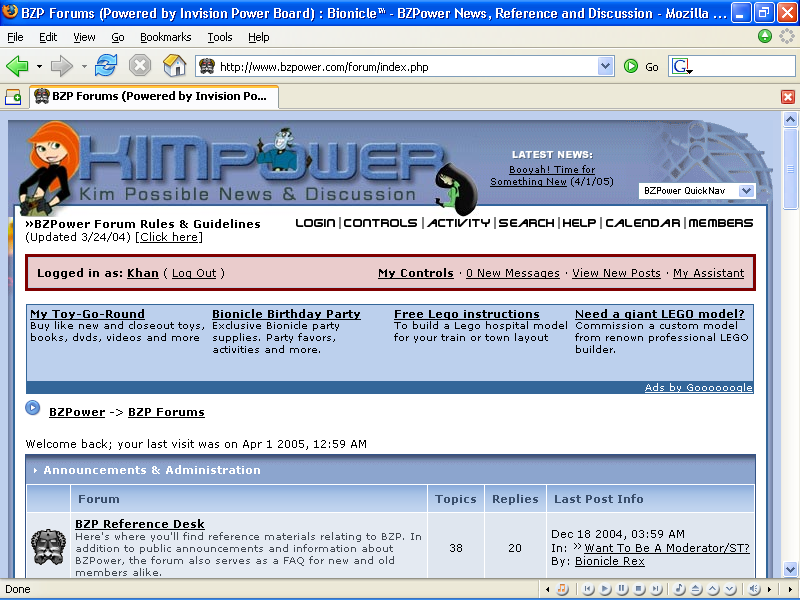The height and width of the screenshot is (600, 800).
Task: Click HELP in forum nav bar
Action: (x=579, y=223)
